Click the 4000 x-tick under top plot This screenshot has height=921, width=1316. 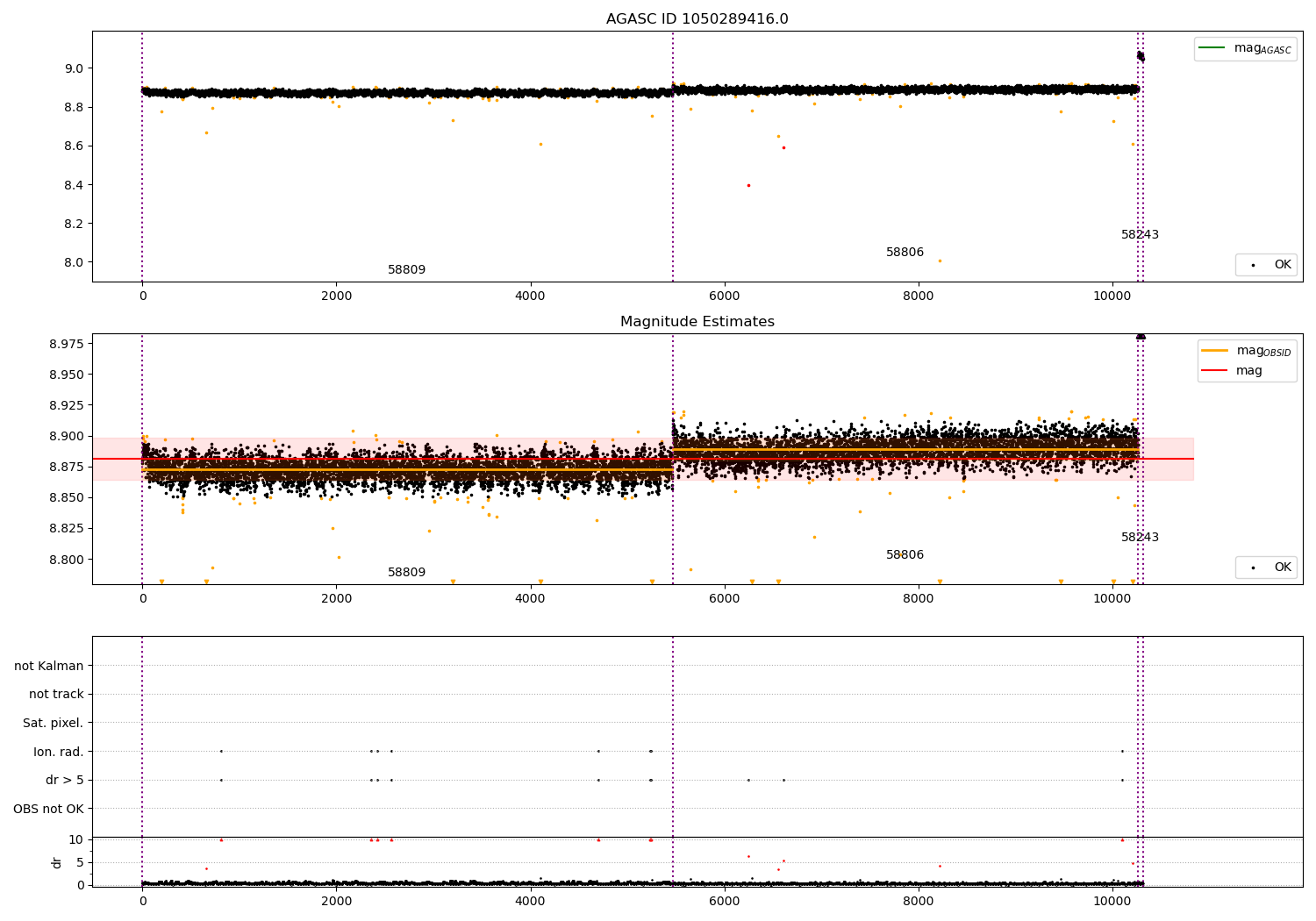click(x=530, y=296)
